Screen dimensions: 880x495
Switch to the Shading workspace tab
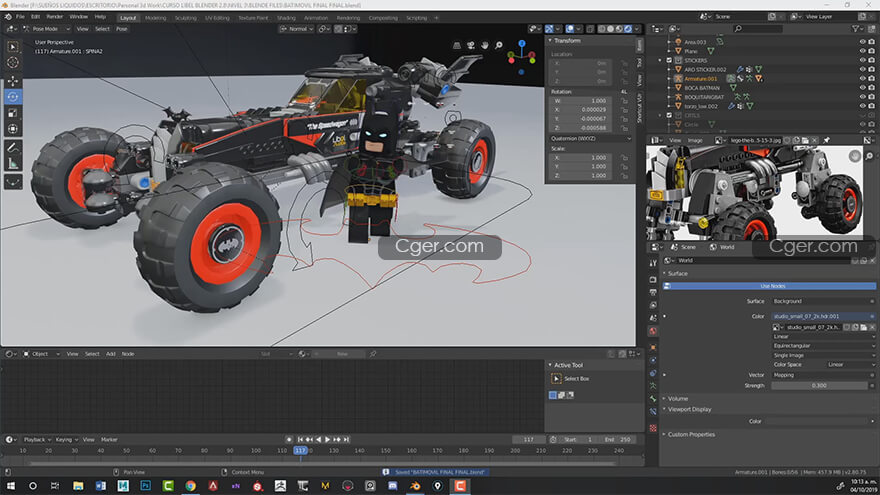coord(286,18)
